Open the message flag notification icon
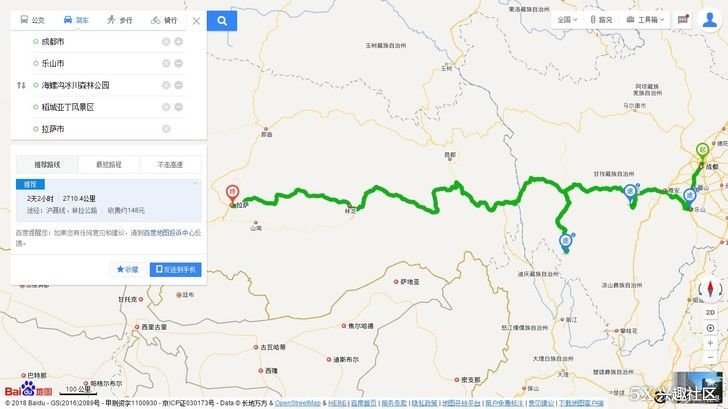The image size is (728, 409). [682, 19]
